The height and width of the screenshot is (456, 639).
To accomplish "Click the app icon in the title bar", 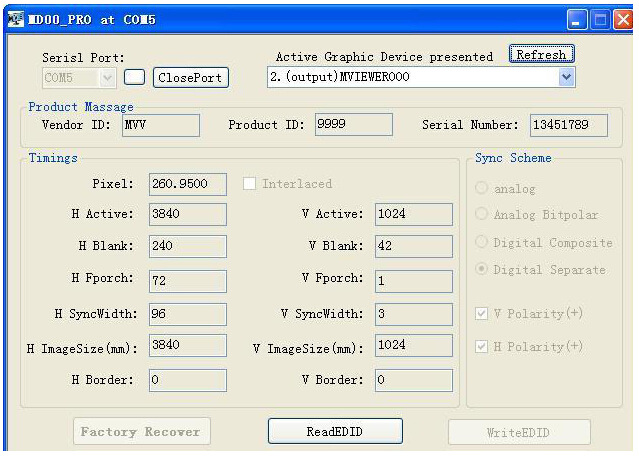I will point(14,19).
